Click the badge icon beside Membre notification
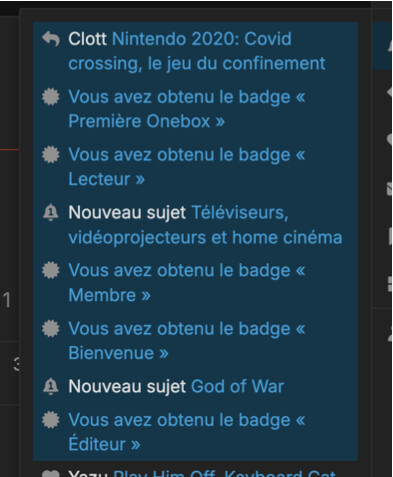 tap(51, 270)
